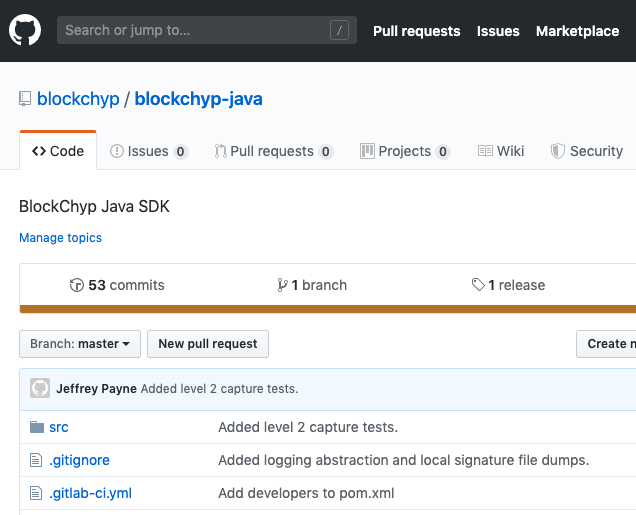Open the Pull requests repository tab
636x515 pixels.
click(x=274, y=151)
